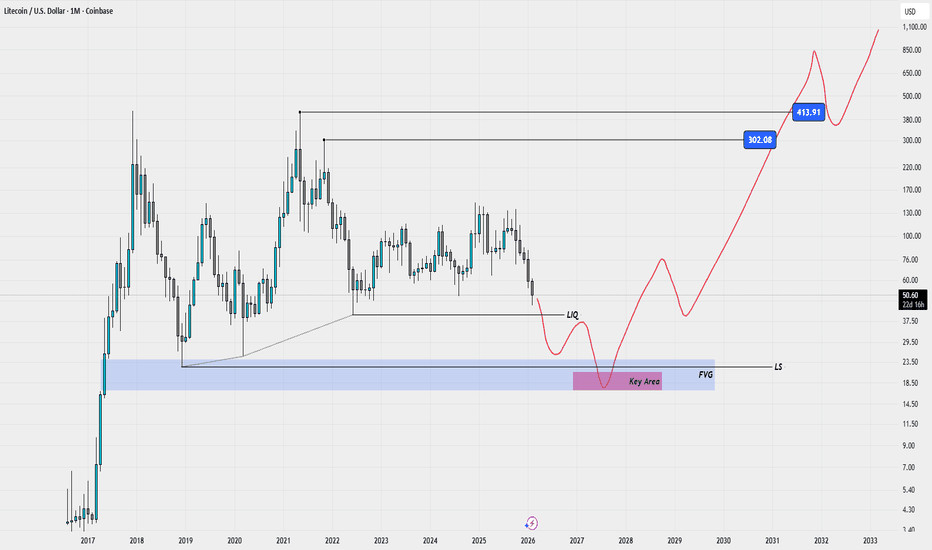Click the 500.00 price axis label
Image resolution: width=932 pixels, height=550 pixels.
[910, 97]
